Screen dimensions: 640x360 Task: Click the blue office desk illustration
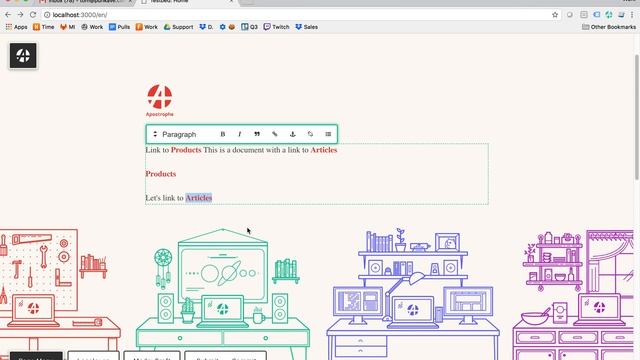click(x=413, y=294)
